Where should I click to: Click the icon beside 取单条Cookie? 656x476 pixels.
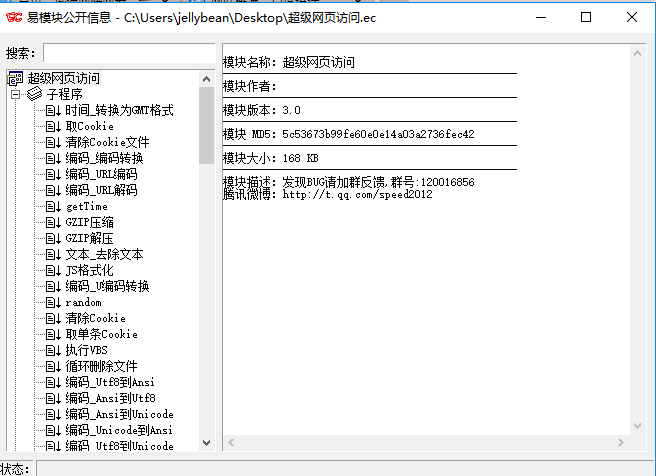53,334
